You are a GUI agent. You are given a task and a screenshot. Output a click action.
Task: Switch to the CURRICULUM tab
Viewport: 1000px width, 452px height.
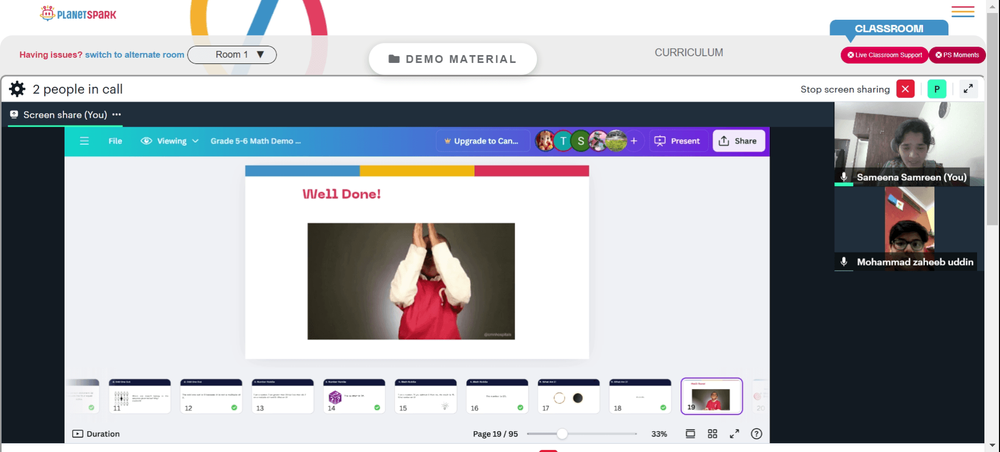tap(689, 53)
